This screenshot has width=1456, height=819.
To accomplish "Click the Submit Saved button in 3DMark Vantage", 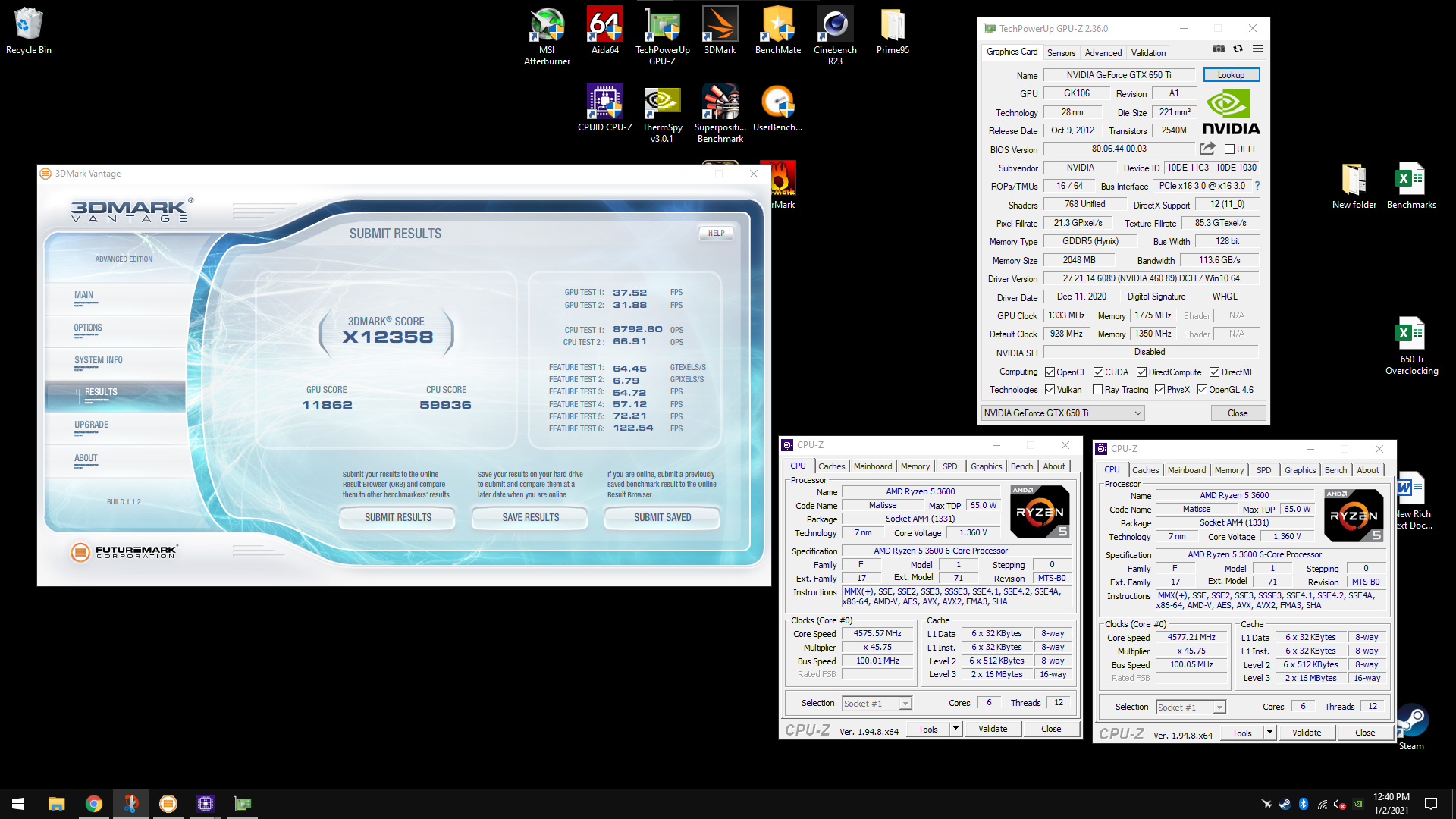I will click(x=662, y=518).
